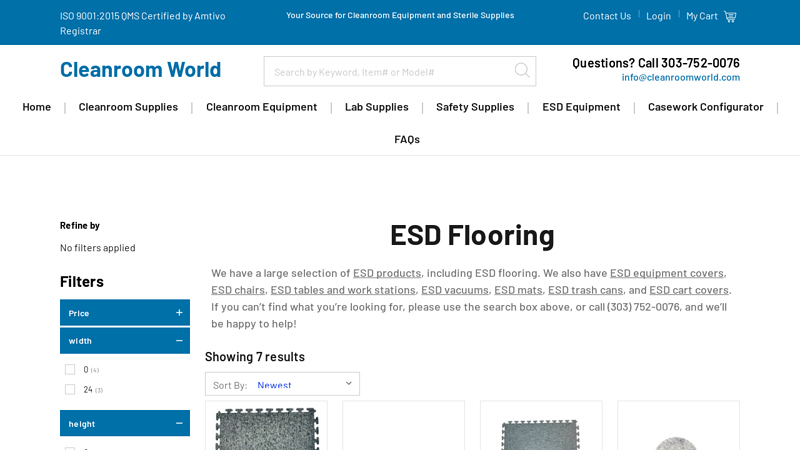Open the ESD Equipment menu
This screenshot has width=800, height=450.
click(581, 107)
